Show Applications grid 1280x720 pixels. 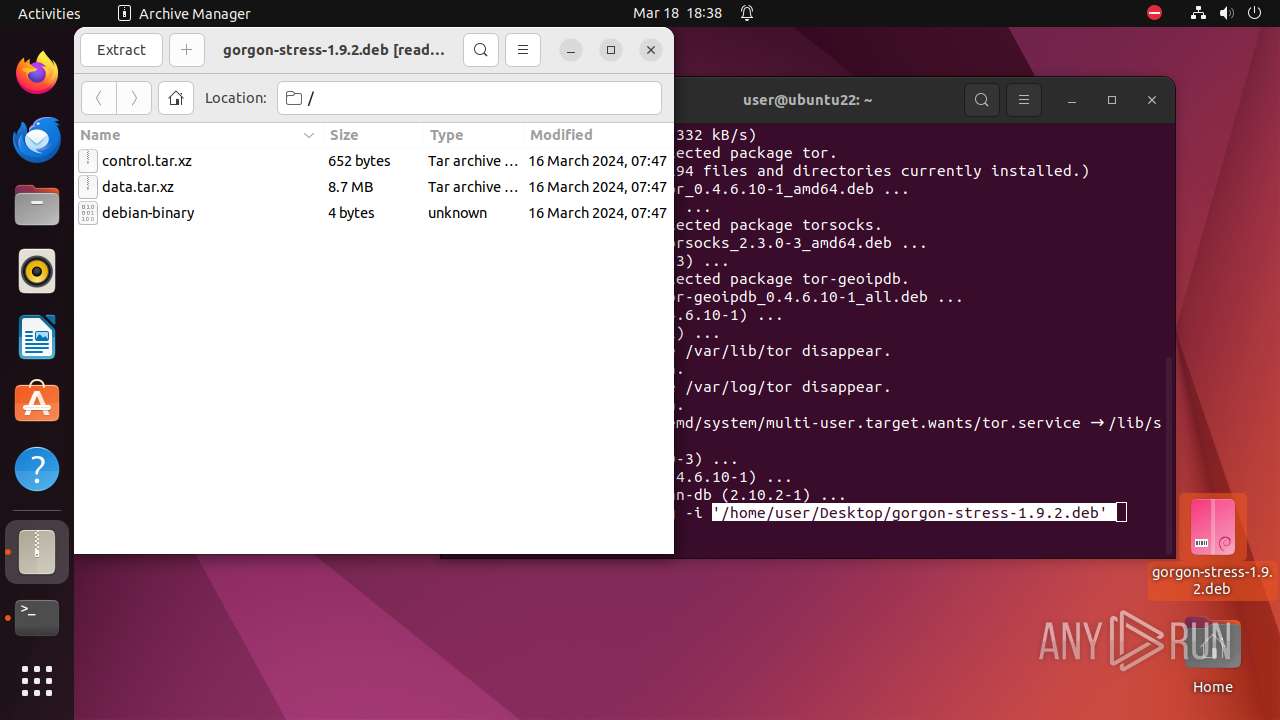[x=37, y=681]
